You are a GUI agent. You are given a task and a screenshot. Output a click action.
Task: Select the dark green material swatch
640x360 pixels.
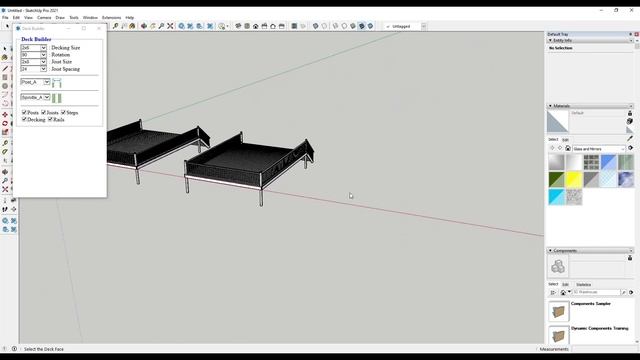tap(556, 179)
